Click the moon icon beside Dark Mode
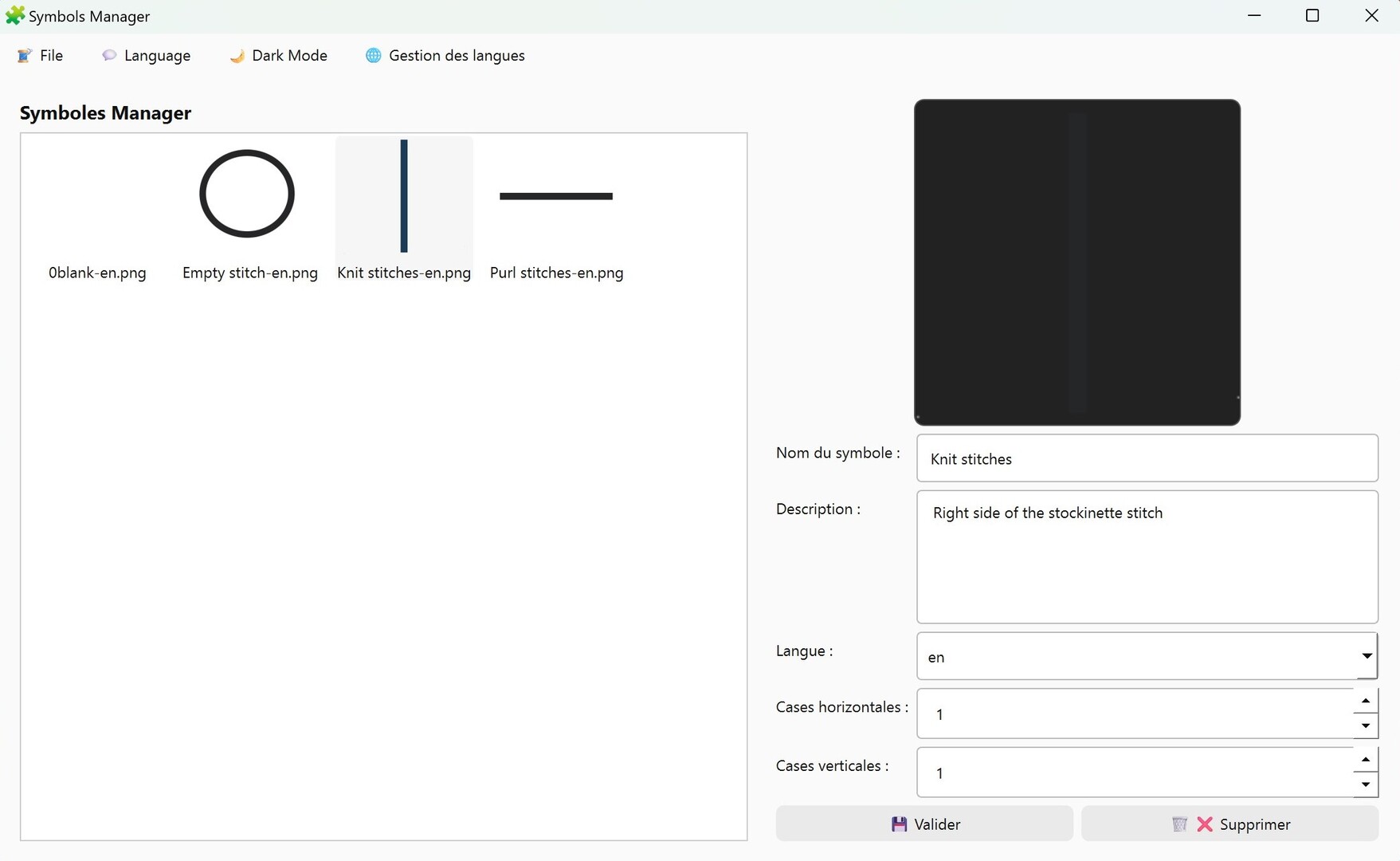This screenshot has height=861, width=1400. [236, 55]
